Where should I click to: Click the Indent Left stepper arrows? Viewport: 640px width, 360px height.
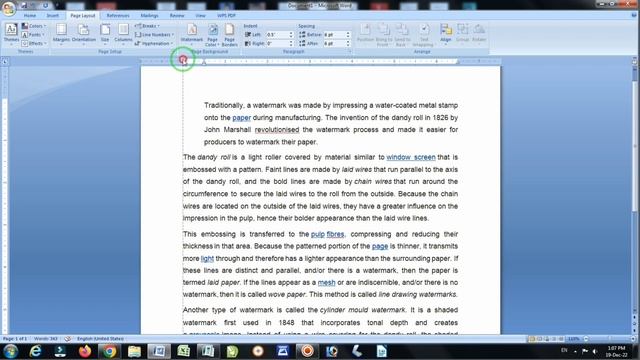coord(291,35)
